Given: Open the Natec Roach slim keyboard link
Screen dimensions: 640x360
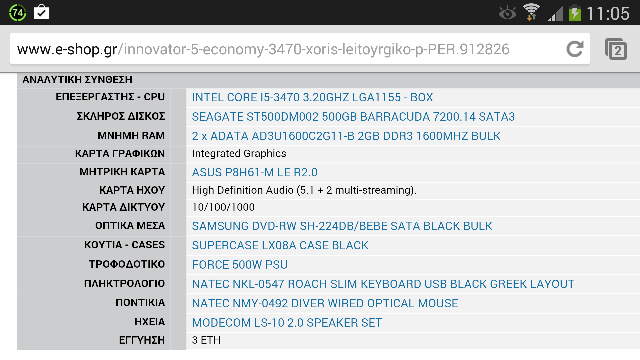Looking at the screenshot, I should coord(383,284).
